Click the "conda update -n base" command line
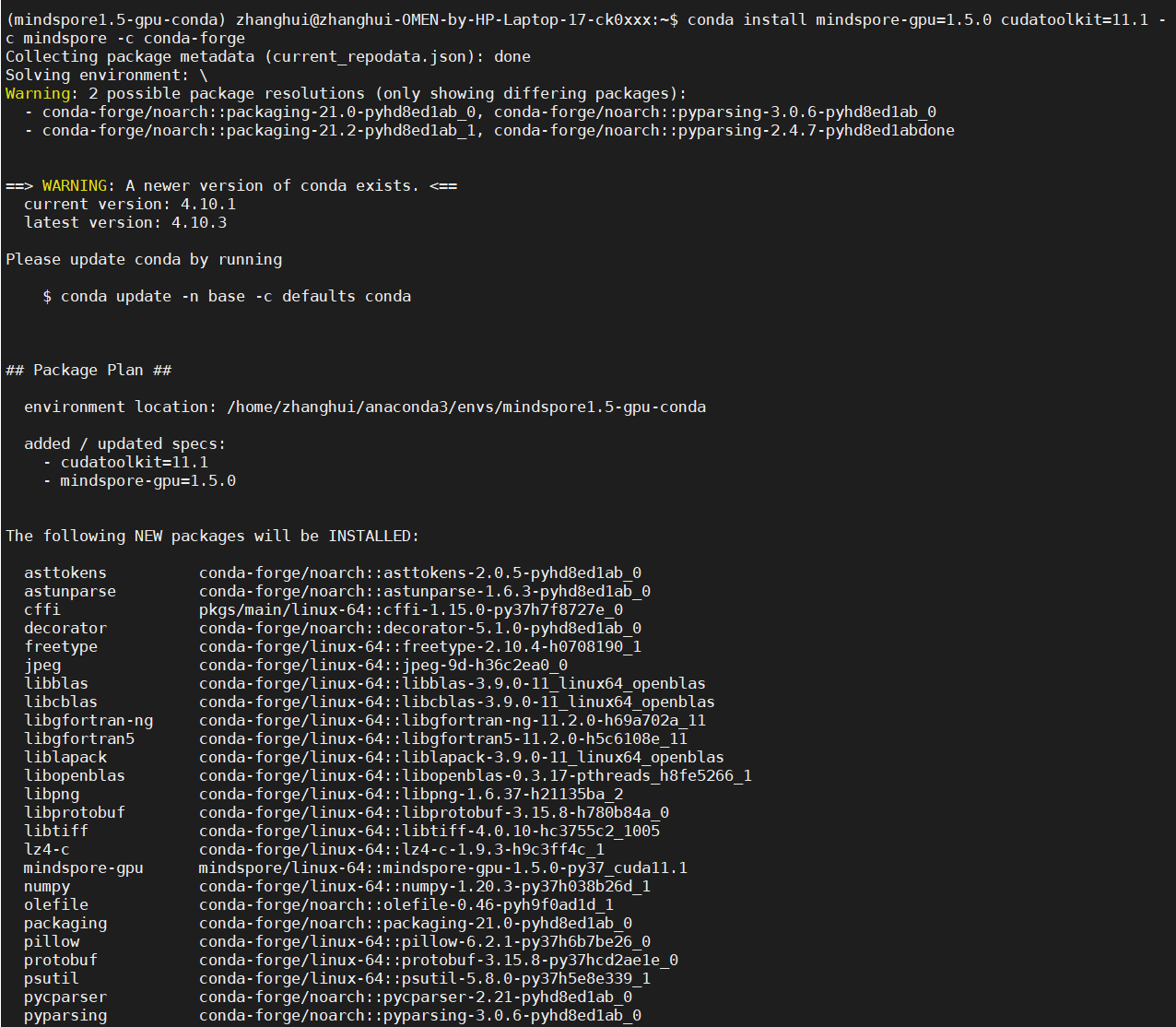Viewport: 1176px width, 1027px height. [x=227, y=296]
